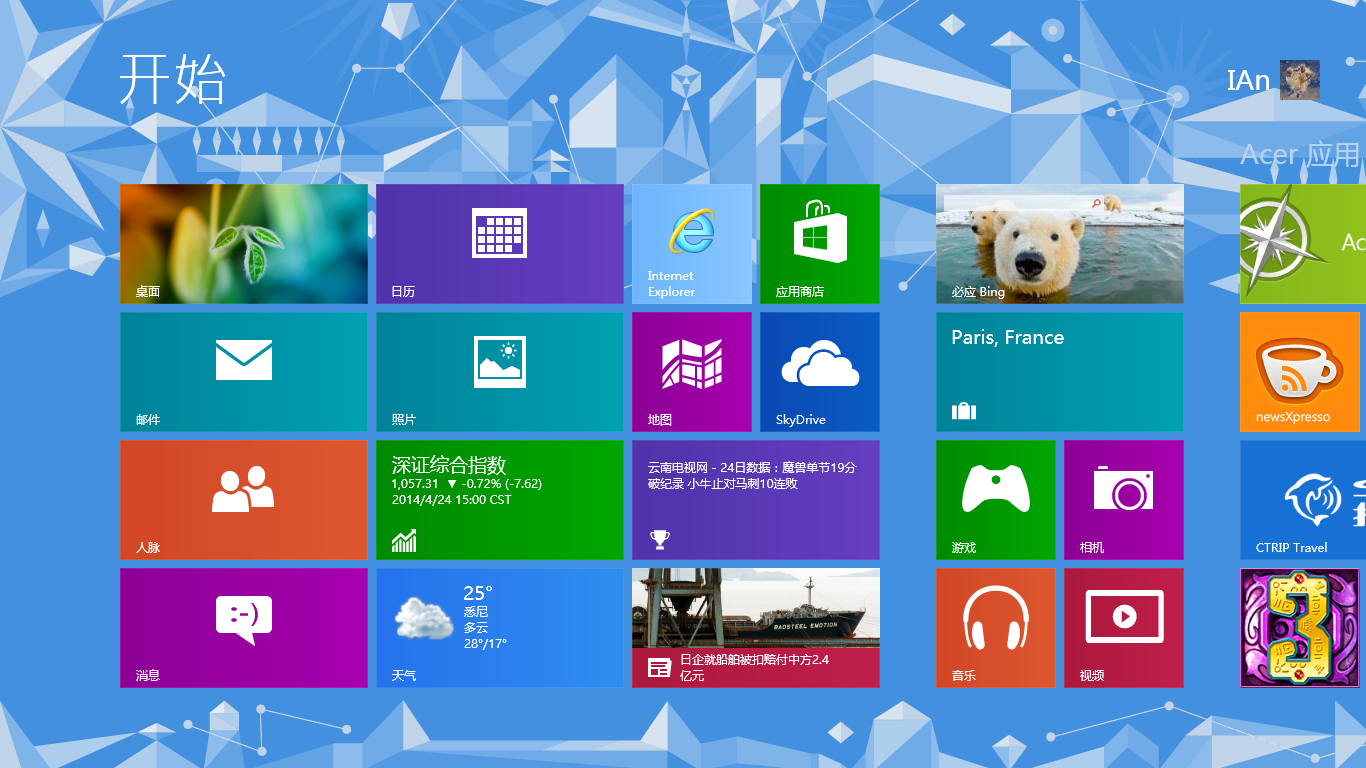Open the SkyDrive tile
Viewport: 1366px width, 768px height.
(820, 372)
